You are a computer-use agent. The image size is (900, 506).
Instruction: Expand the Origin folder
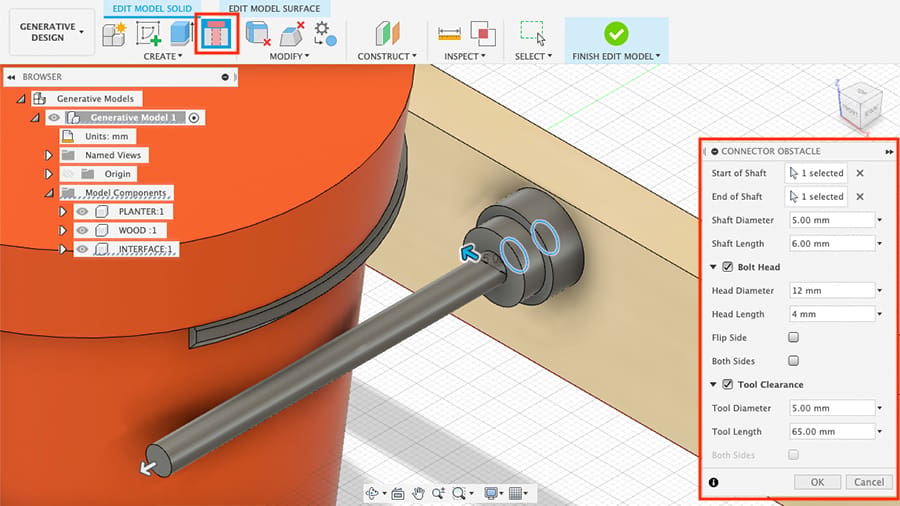(x=48, y=173)
